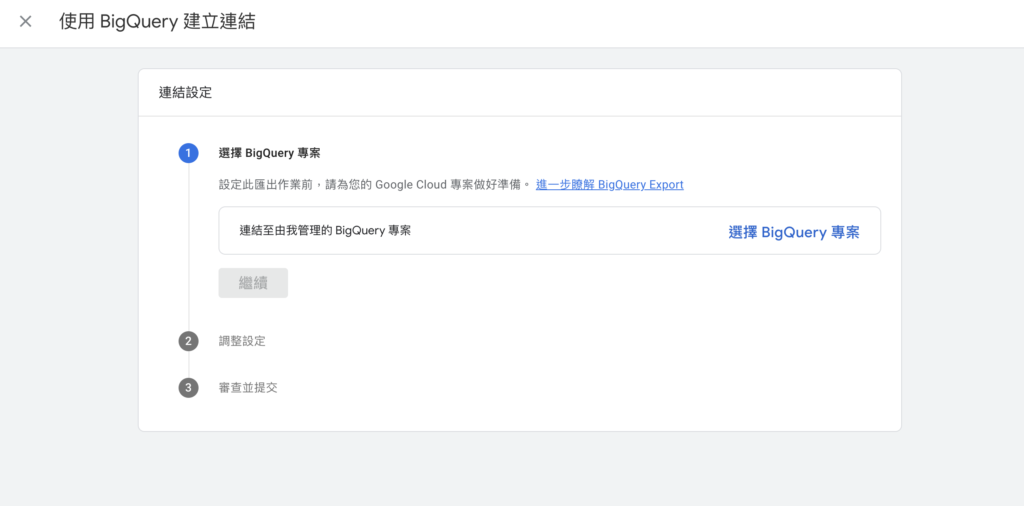Select step 1 circle for choosing BigQuery project

(x=189, y=153)
